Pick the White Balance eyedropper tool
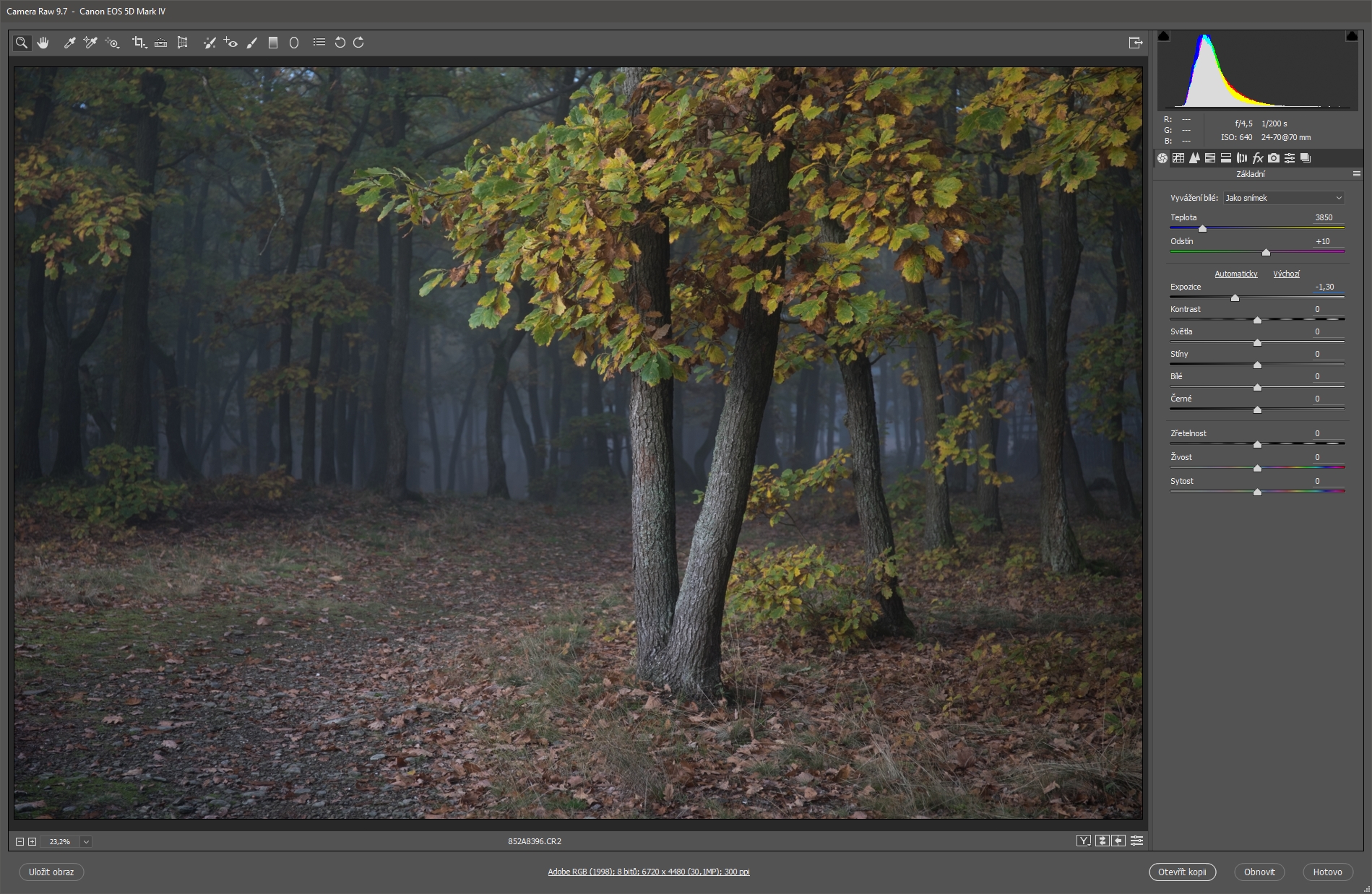The width and height of the screenshot is (1372, 894). pyautogui.click(x=70, y=43)
